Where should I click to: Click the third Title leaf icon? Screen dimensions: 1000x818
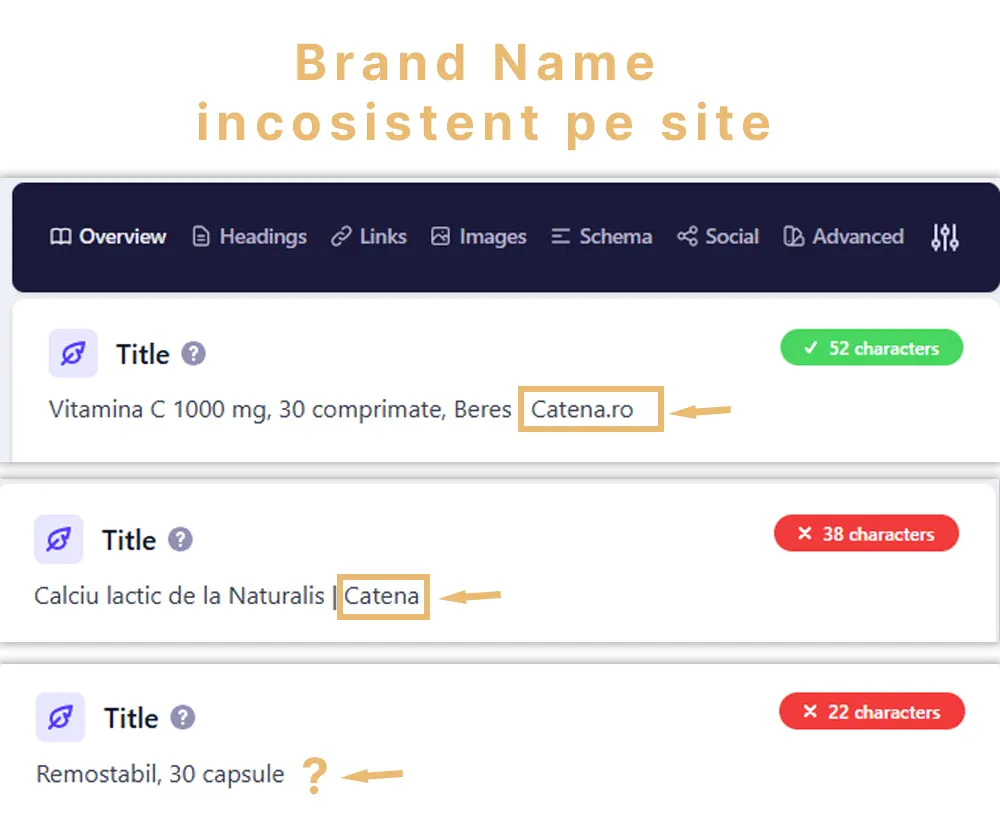tap(61, 718)
